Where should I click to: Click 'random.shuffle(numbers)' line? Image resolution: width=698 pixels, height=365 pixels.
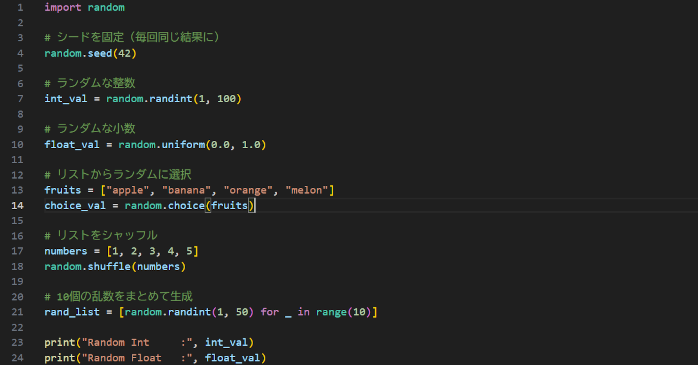click(115, 267)
